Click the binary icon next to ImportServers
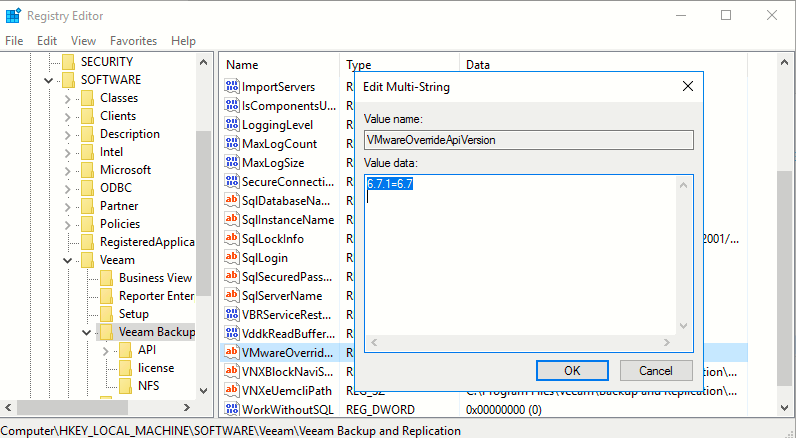The image size is (796, 438). (231, 86)
